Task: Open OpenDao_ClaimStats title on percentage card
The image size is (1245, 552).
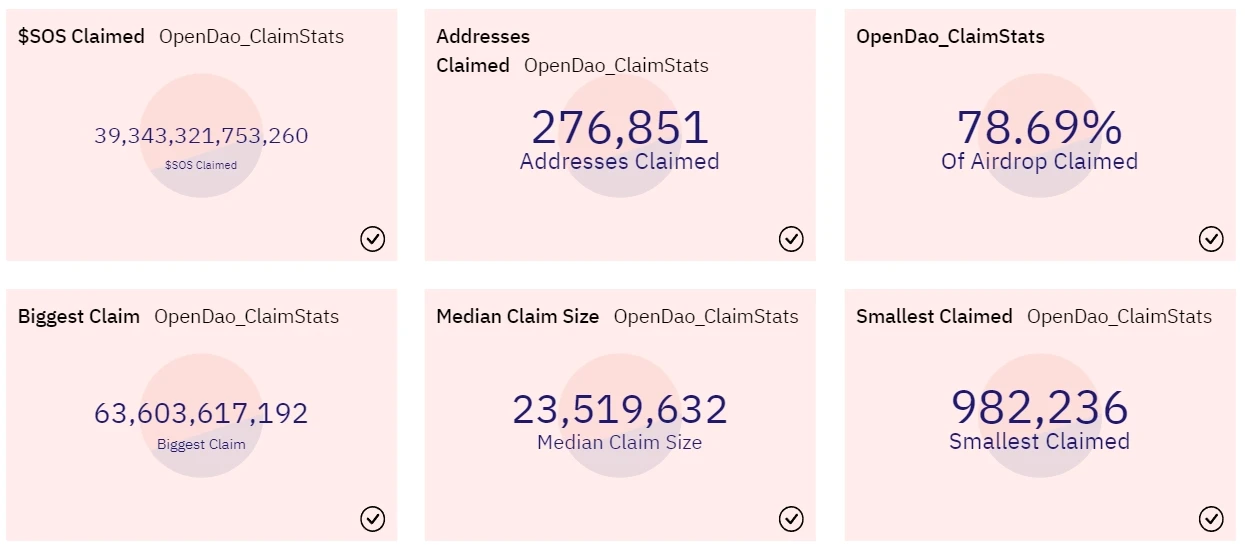Action: tap(950, 37)
